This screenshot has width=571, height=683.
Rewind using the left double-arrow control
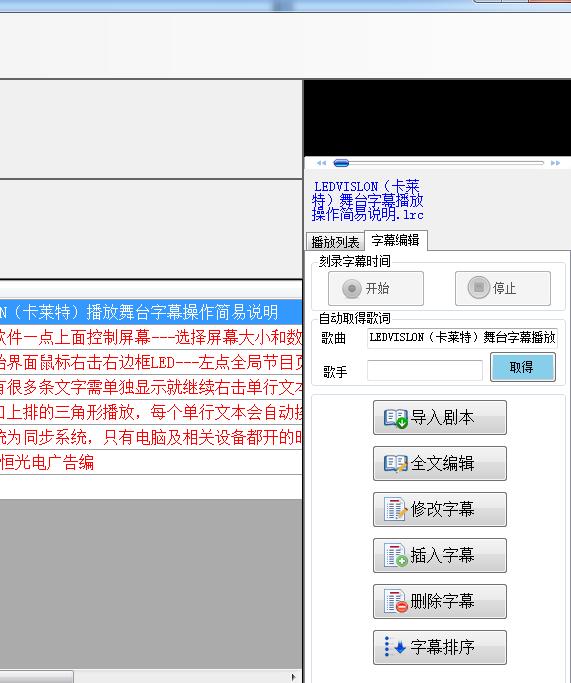321,163
